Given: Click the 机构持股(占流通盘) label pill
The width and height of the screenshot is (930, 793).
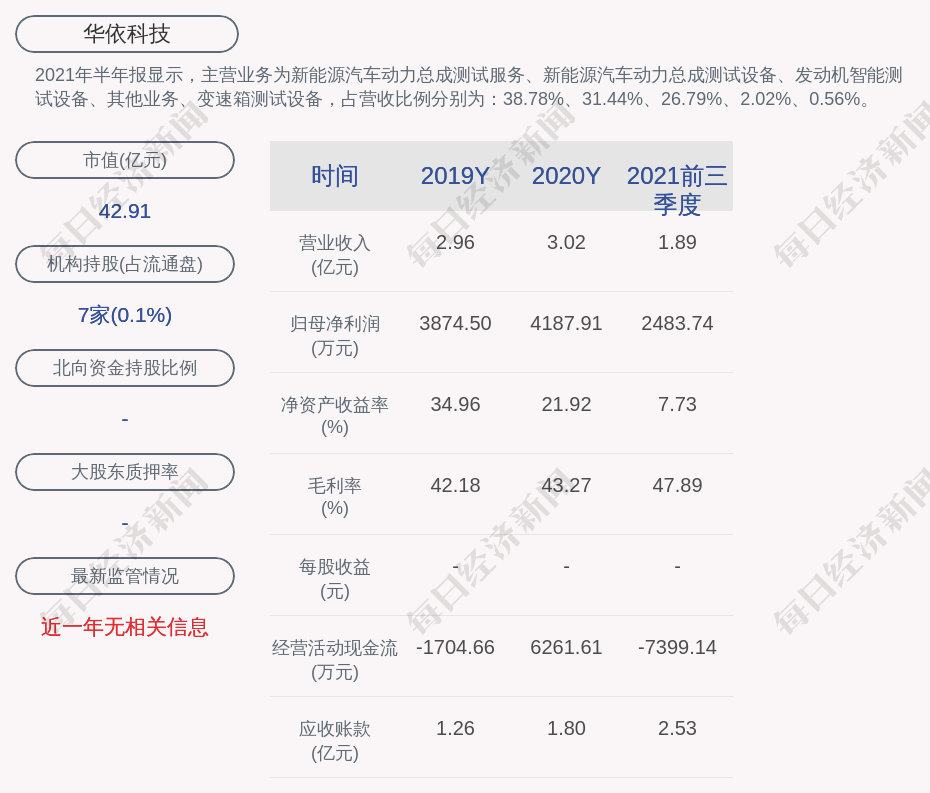Looking at the screenshot, I should pyautogui.click(x=125, y=264).
